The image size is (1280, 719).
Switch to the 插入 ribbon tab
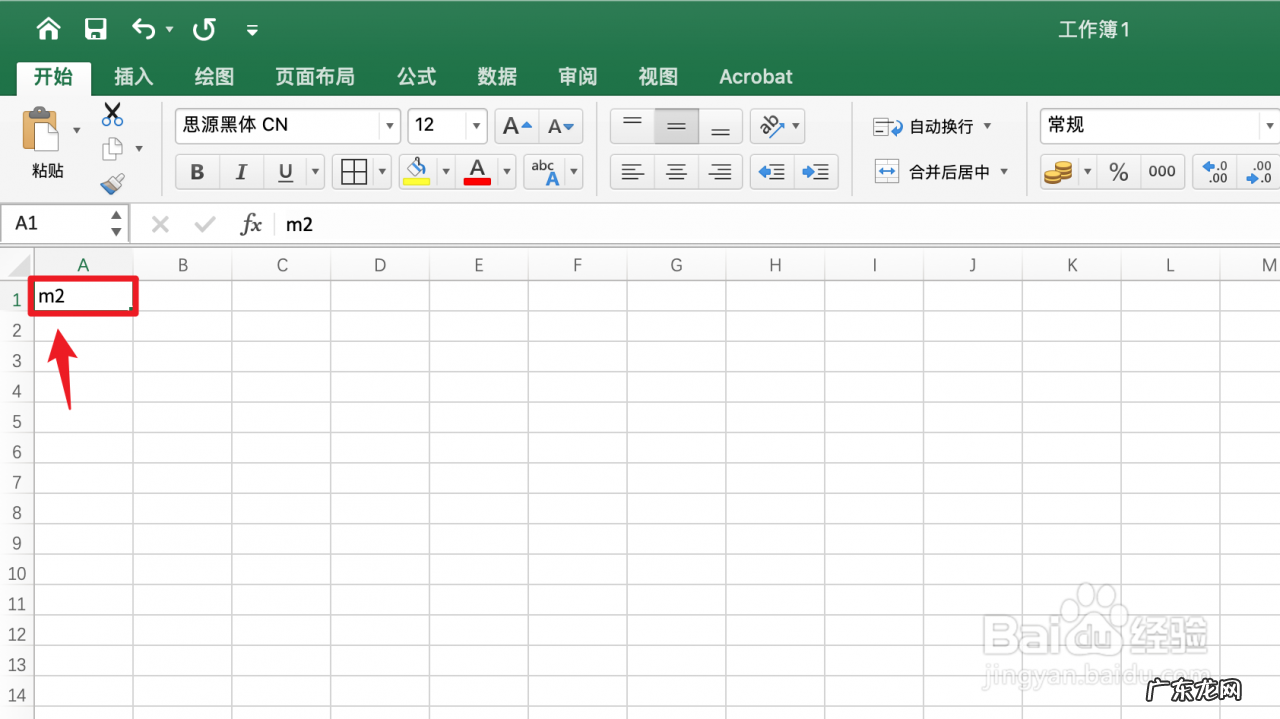(x=133, y=76)
